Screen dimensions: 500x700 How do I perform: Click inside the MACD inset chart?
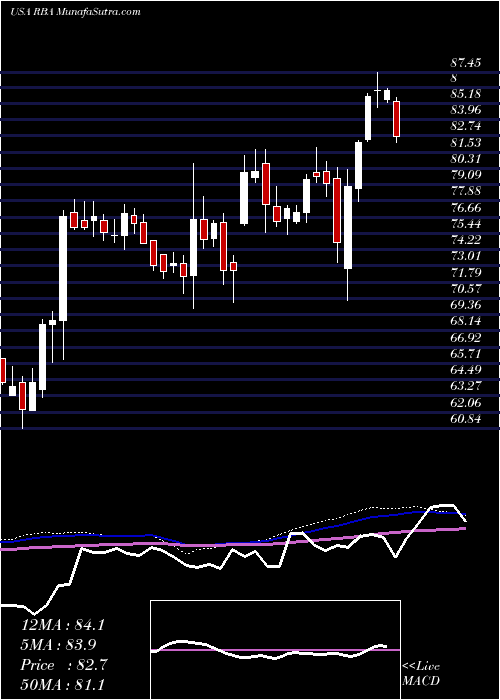click(x=275, y=650)
